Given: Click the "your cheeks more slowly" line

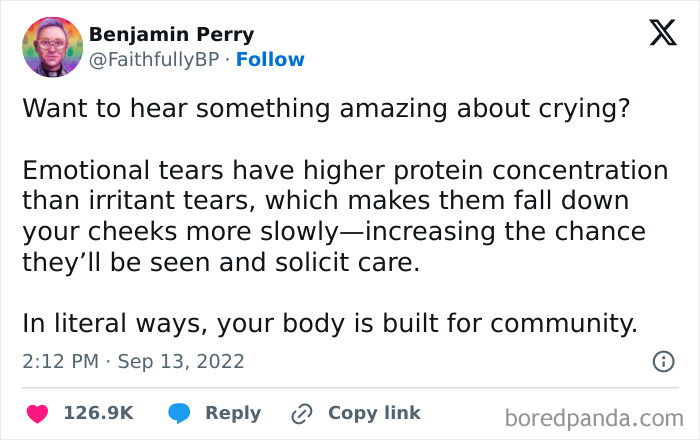Looking at the screenshot, I should pyautogui.click(x=334, y=232).
